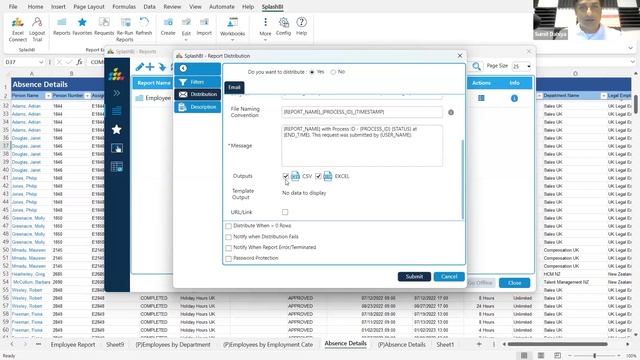Click the Logout Trial icon
This screenshot has width=640, height=360.
37,29
